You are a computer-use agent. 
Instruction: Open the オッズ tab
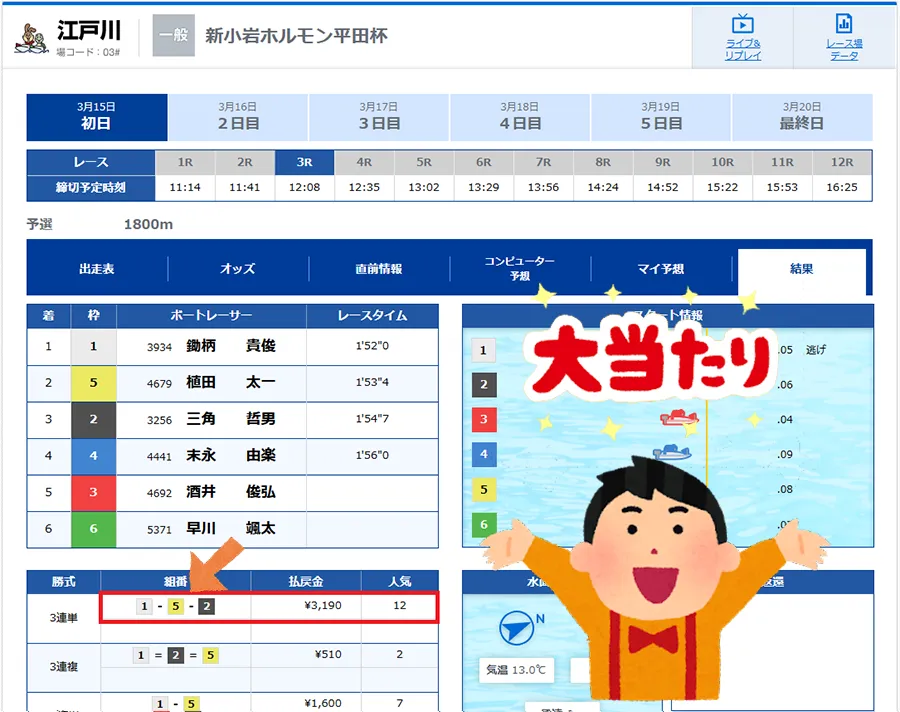pyautogui.click(x=238, y=269)
